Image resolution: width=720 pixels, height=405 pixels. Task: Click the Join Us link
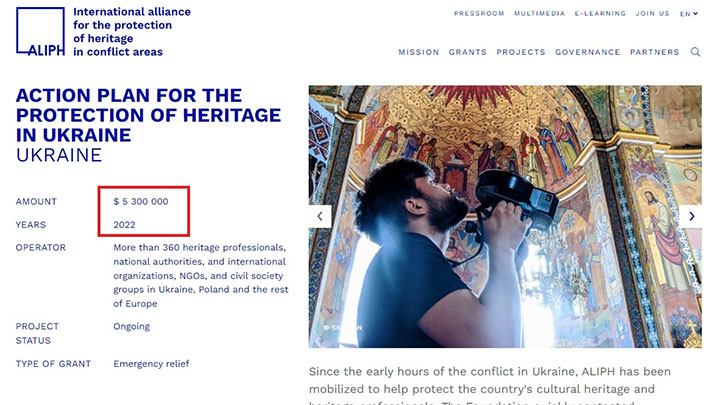click(x=652, y=14)
